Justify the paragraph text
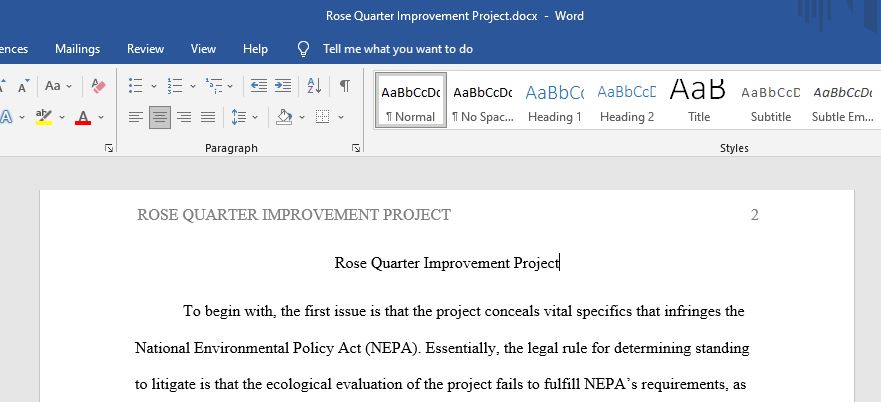881x402 pixels. 208,117
